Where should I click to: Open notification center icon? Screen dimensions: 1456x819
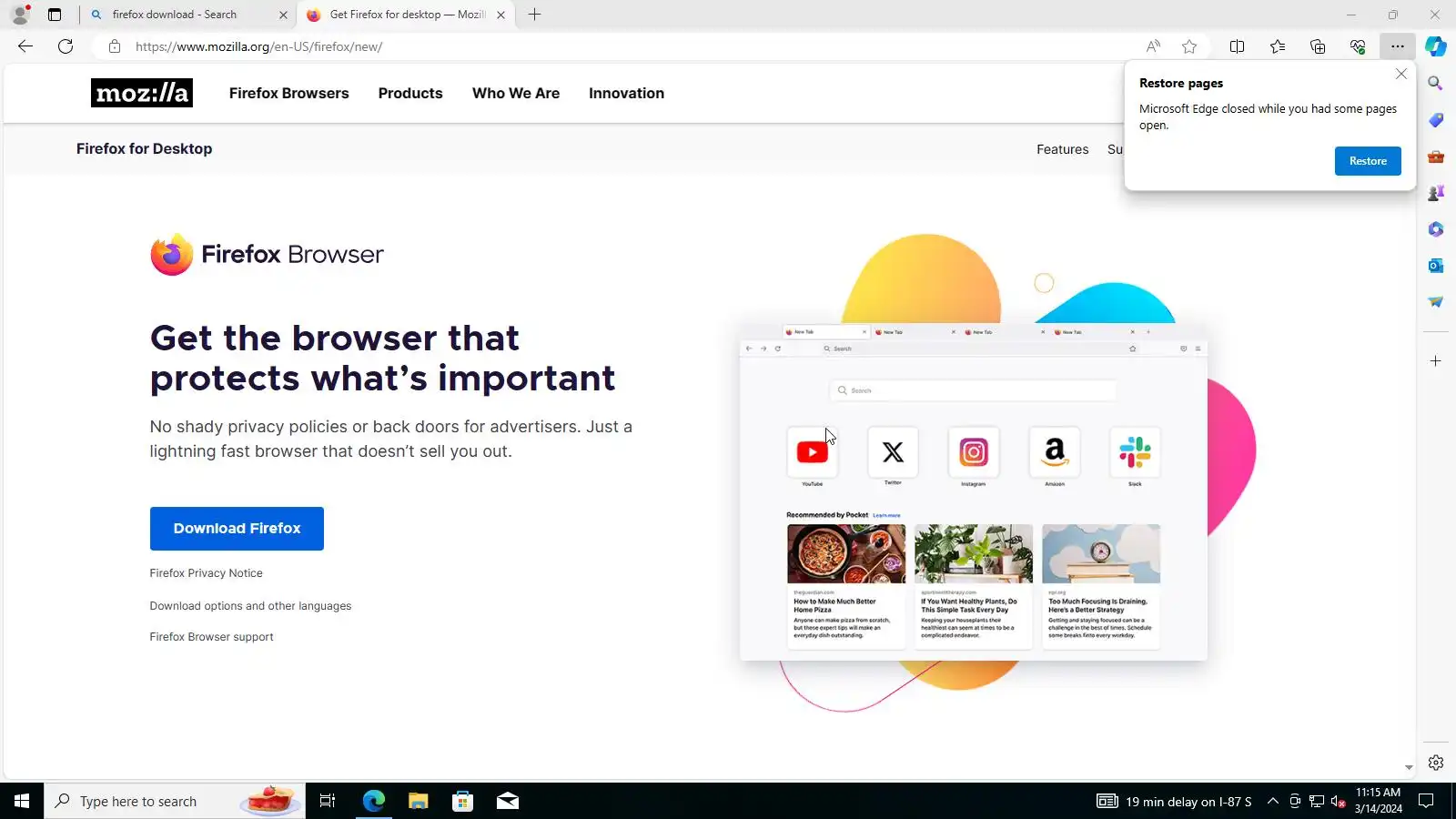1427,801
